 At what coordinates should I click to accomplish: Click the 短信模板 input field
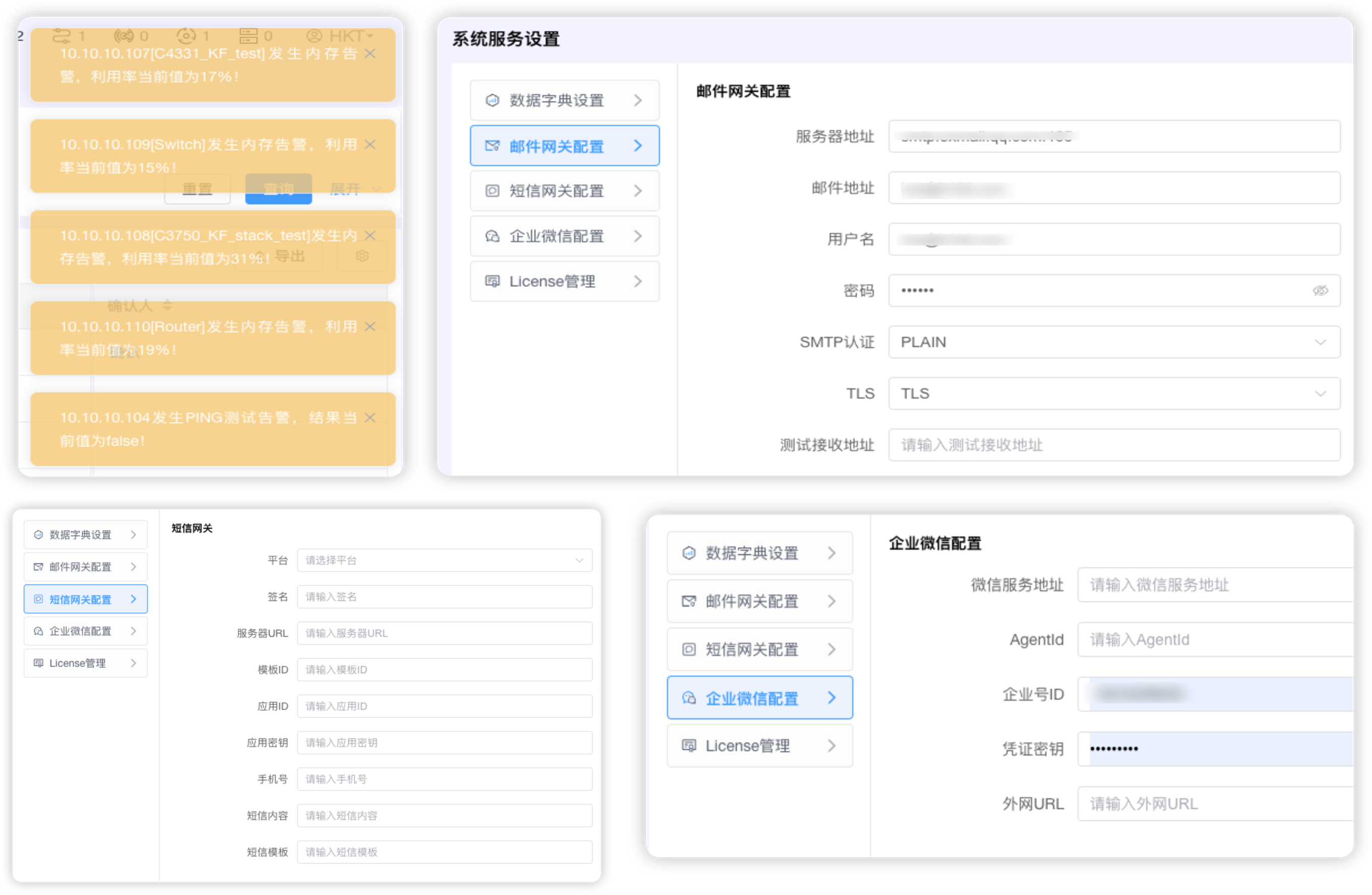coord(444,852)
